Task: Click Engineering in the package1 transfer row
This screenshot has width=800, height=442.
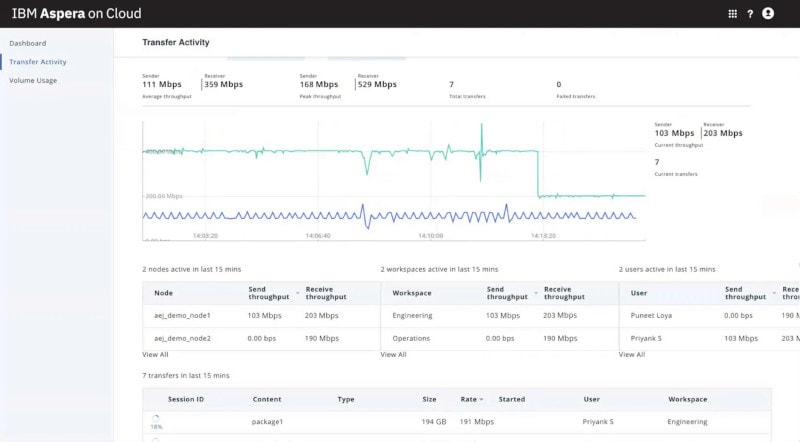Action: [x=687, y=422]
